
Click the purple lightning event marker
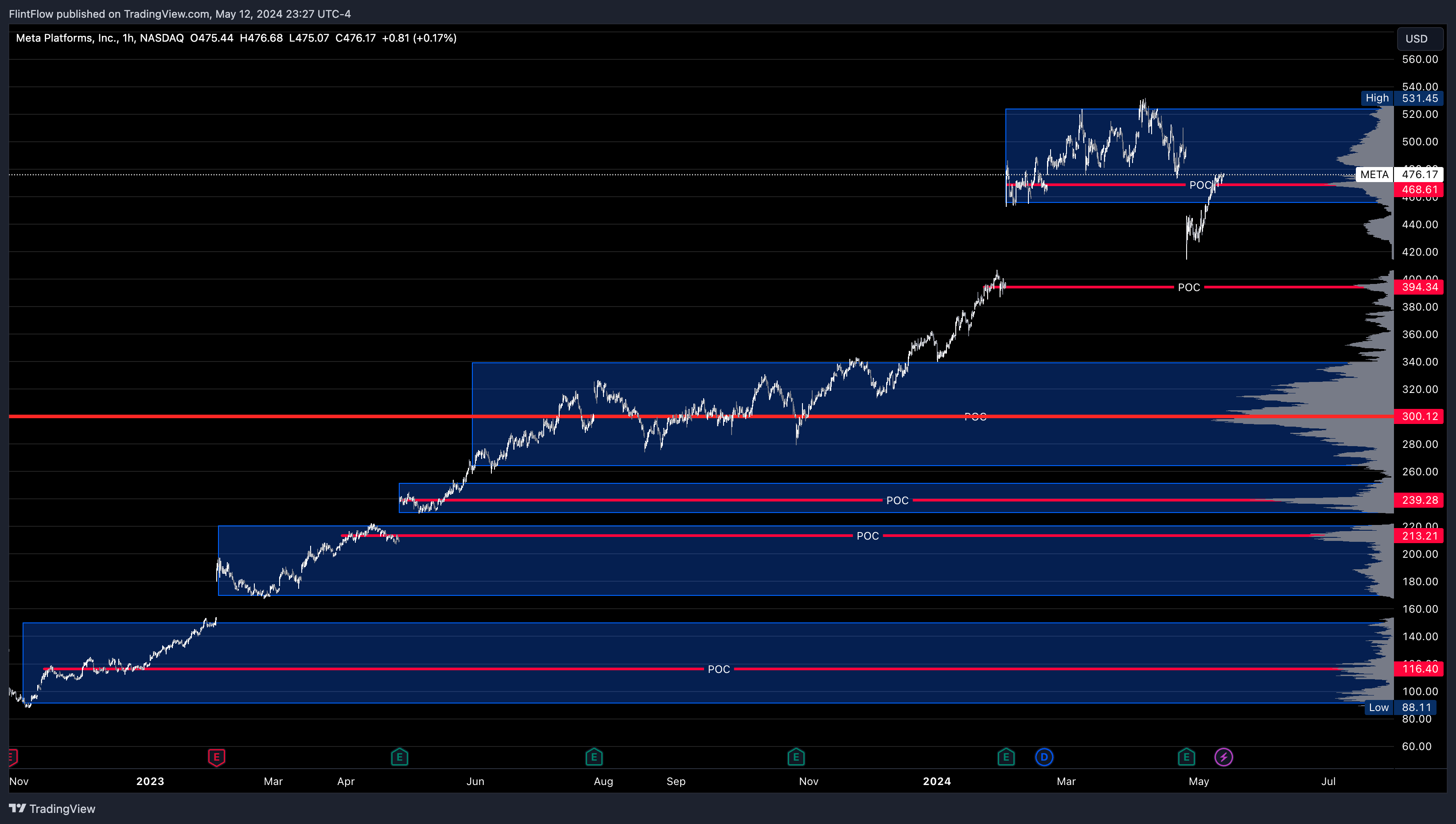click(x=1223, y=757)
